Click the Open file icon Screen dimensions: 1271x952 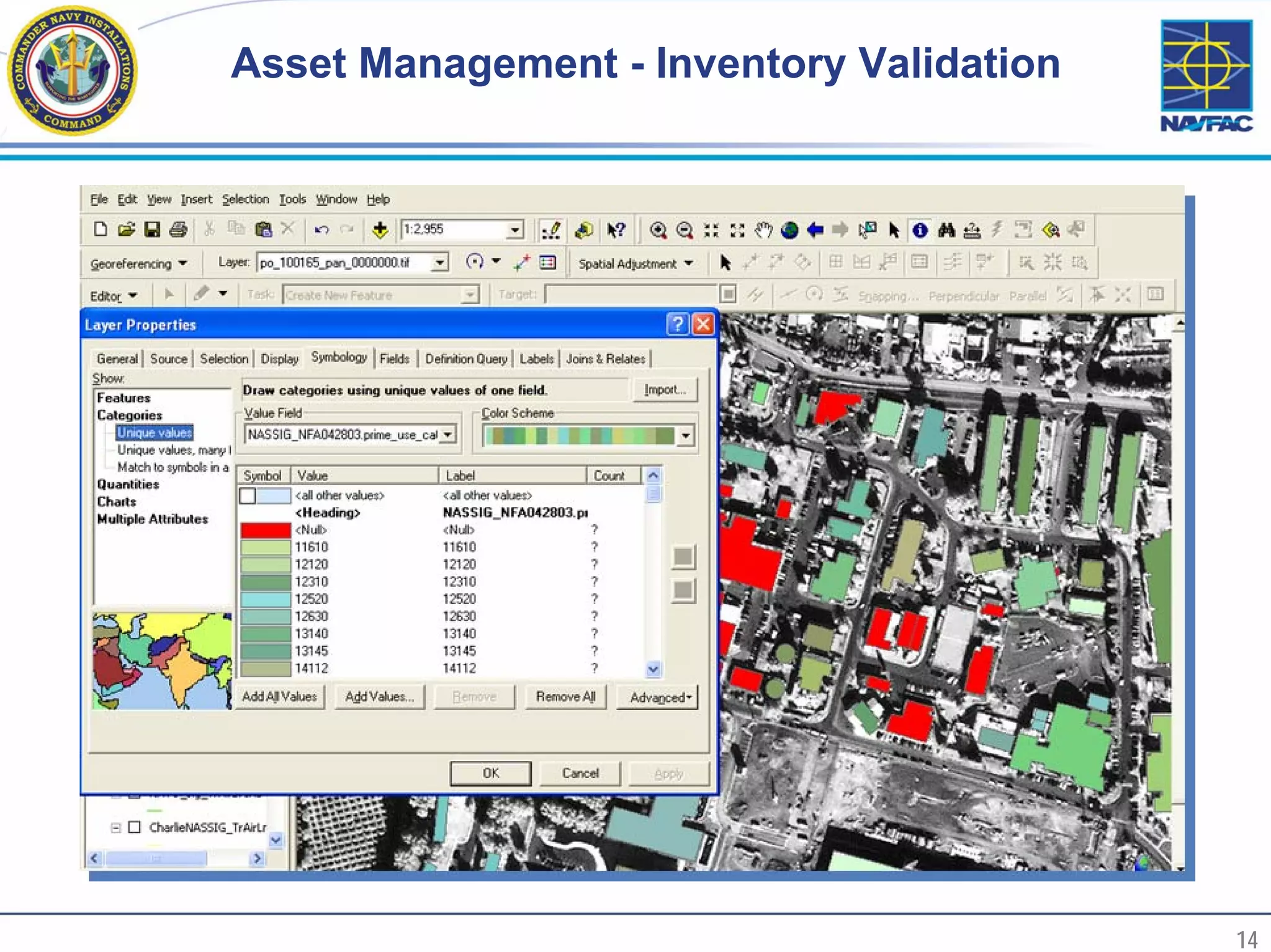pyautogui.click(x=126, y=230)
